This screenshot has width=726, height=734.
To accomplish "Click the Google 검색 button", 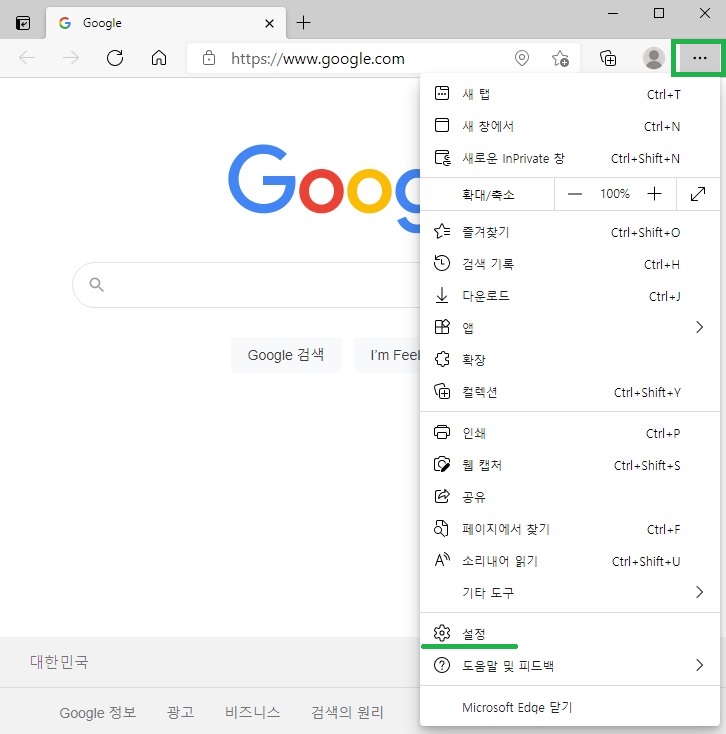I will (x=286, y=355).
